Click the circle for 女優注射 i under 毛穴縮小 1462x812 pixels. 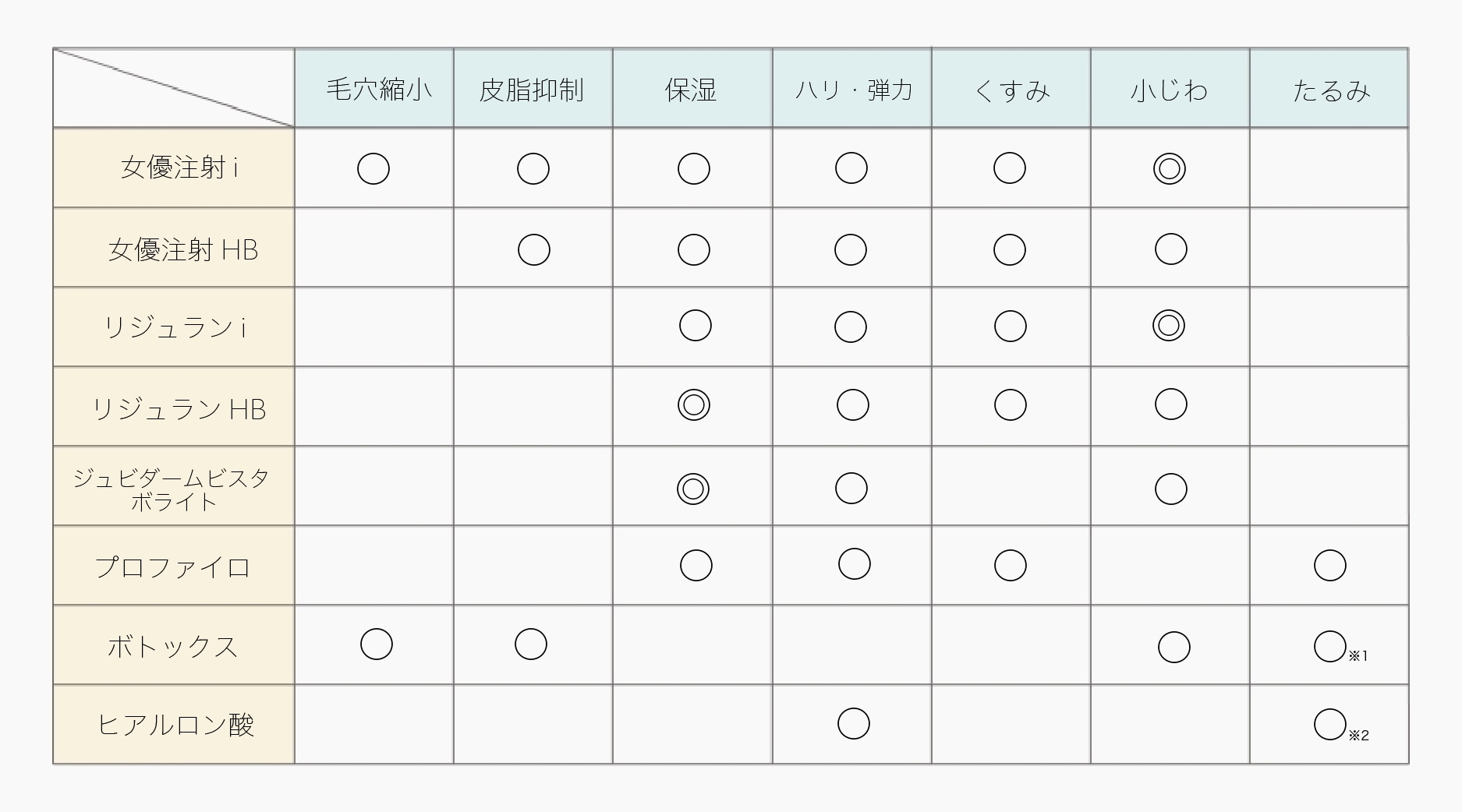373,168
